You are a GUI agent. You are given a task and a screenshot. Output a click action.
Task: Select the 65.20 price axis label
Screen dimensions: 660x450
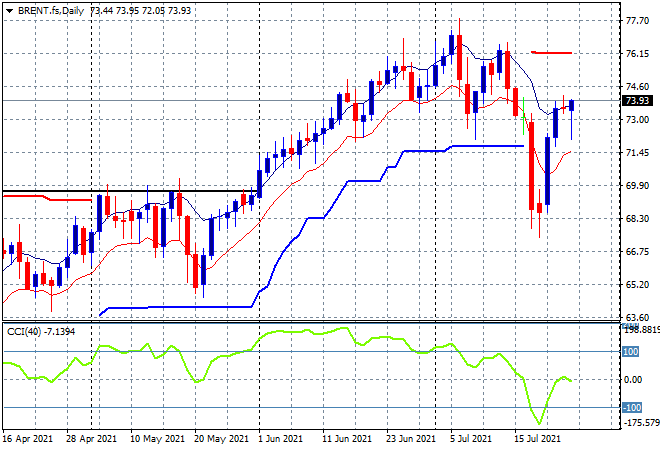point(637,285)
